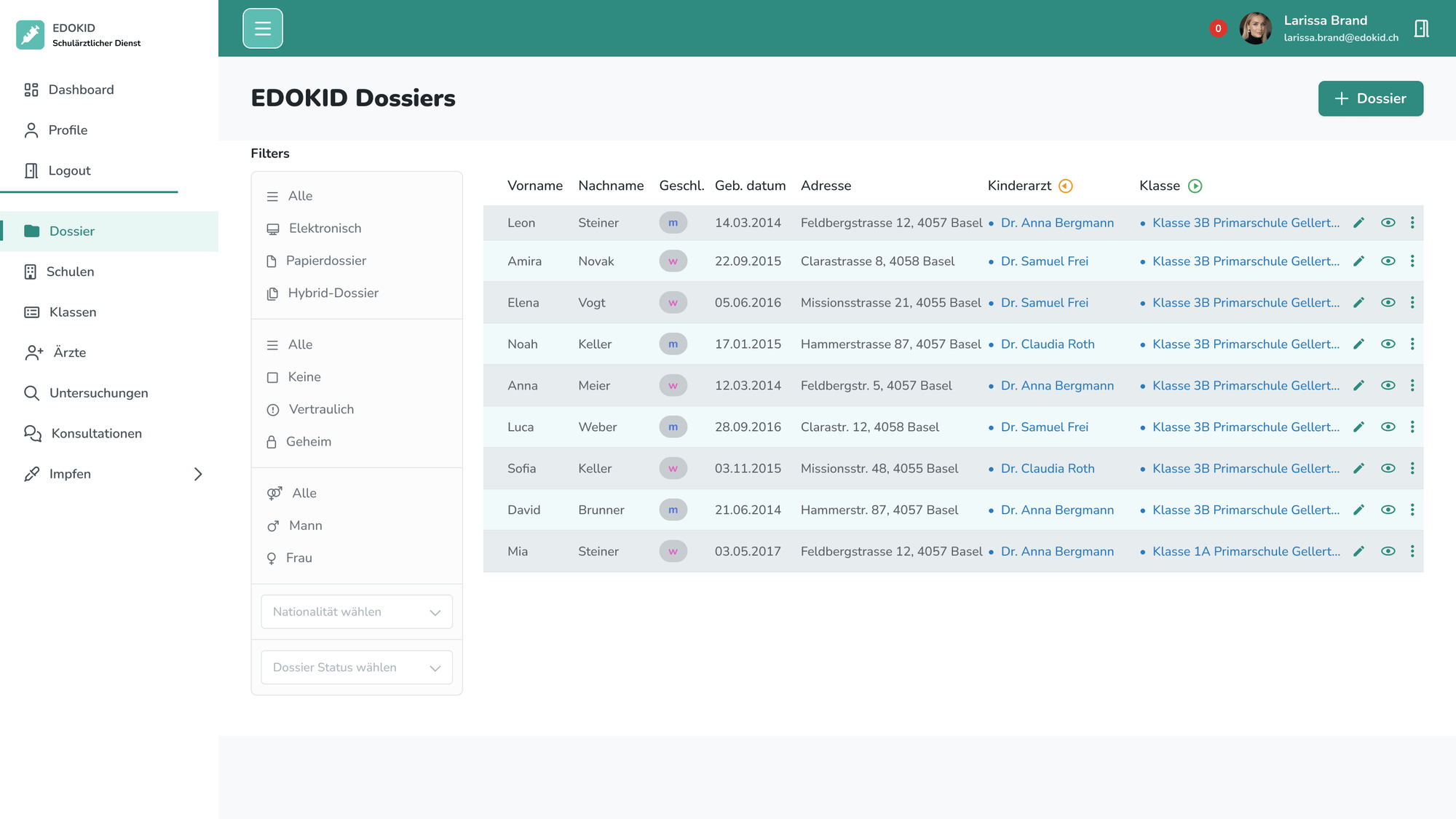The height and width of the screenshot is (819, 1456).
Task: Expand the Impfen submenu chevron
Action: (198, 474)
